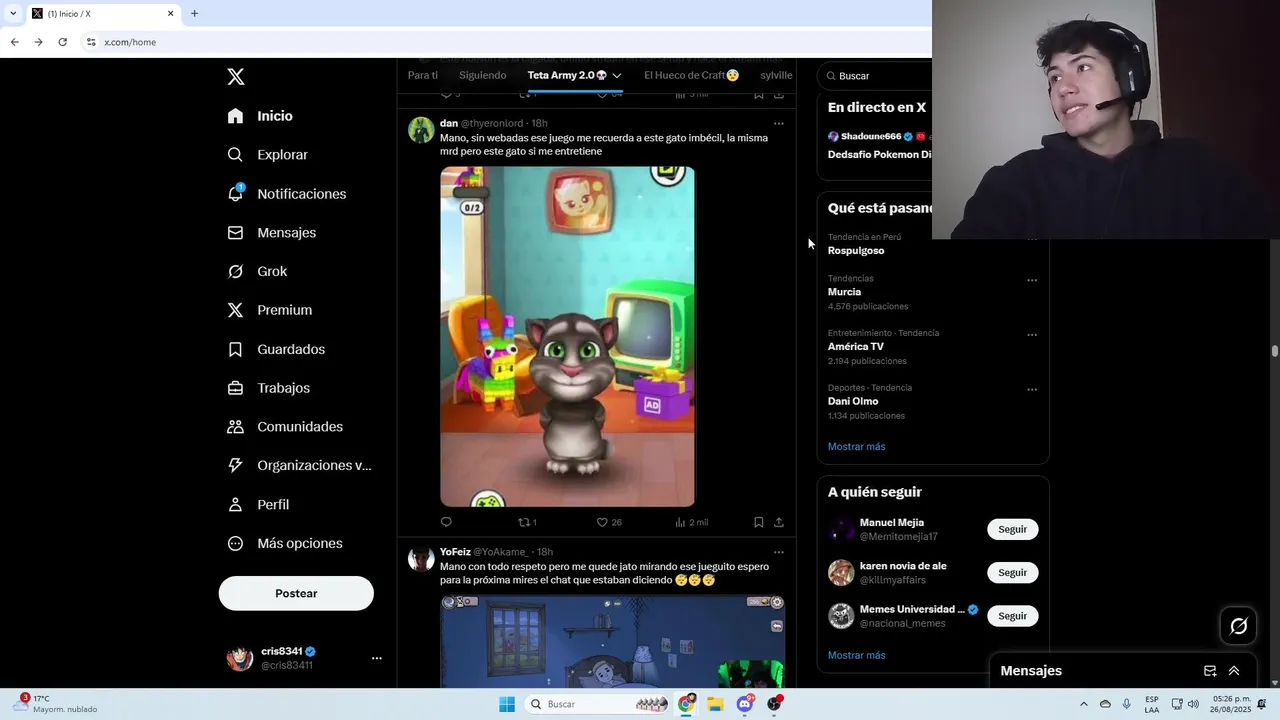Viewport: 1280px width, 720px height.
Task: Click the X logo in sidebar
Action: point(236,77)
